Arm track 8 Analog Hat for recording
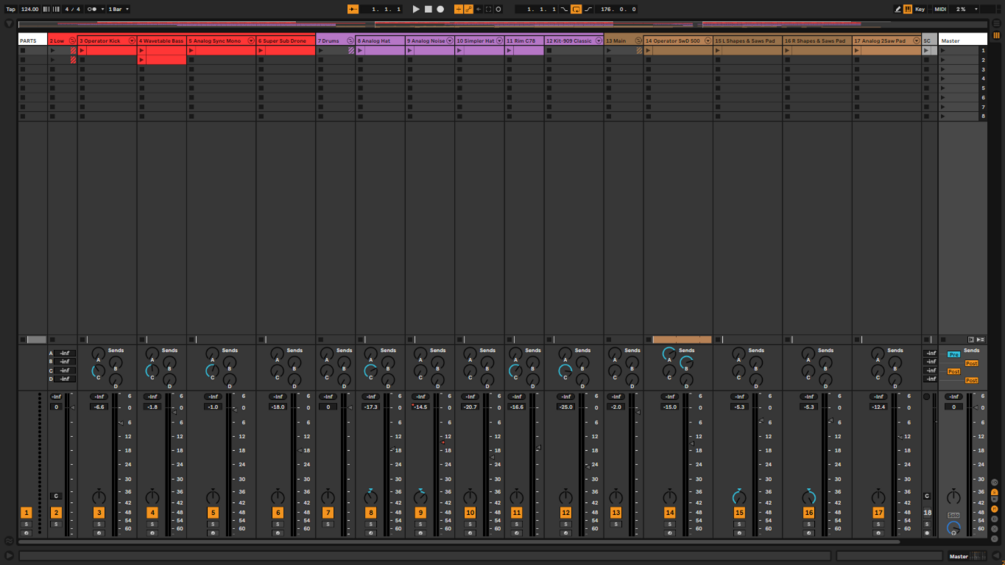Viewport: 1005px width, 565px height. [x=370, y=533]
